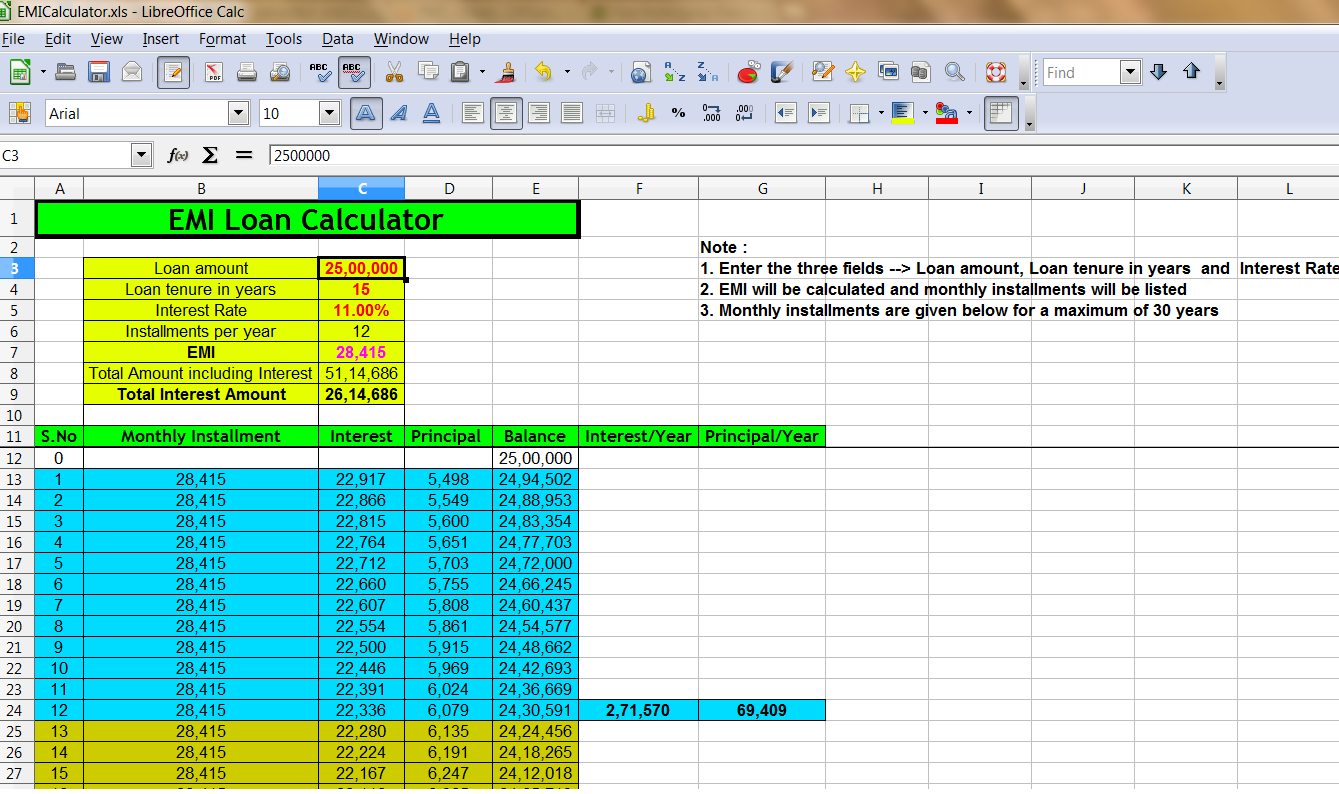
Task: Toggle Underline formatting
Action: [431, 113]
